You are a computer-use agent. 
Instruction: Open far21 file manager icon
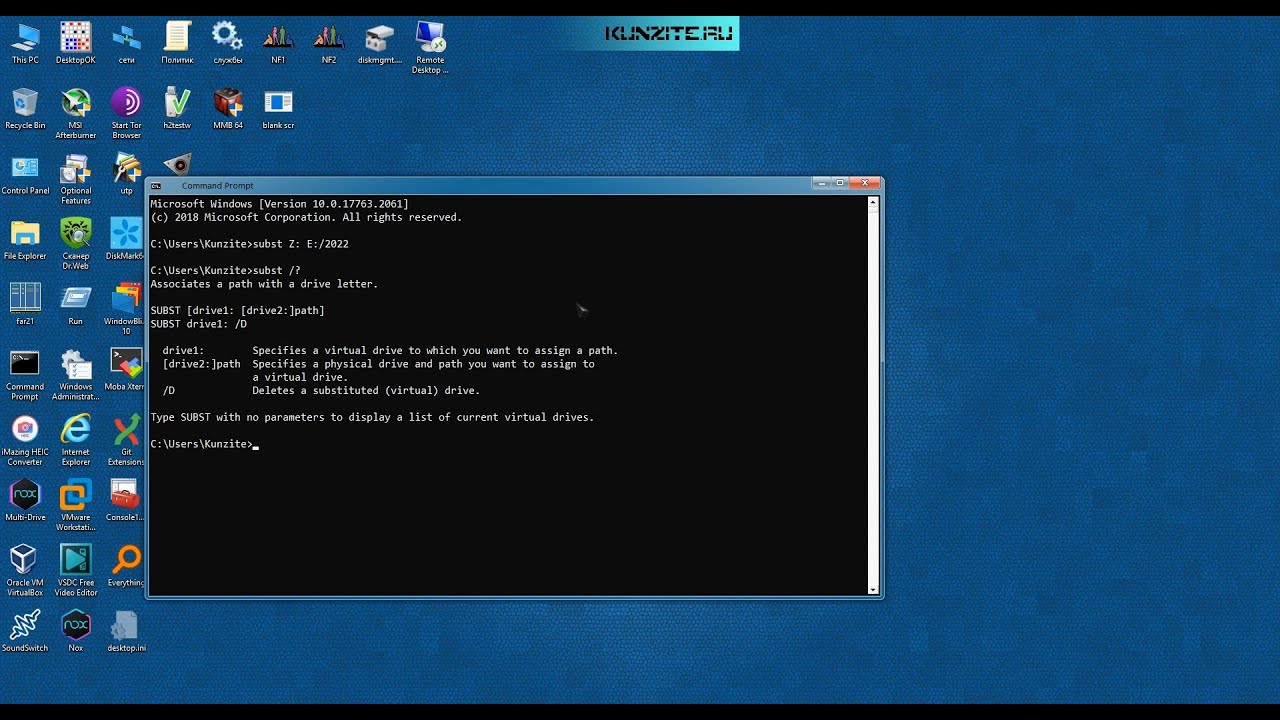(25, 305)
